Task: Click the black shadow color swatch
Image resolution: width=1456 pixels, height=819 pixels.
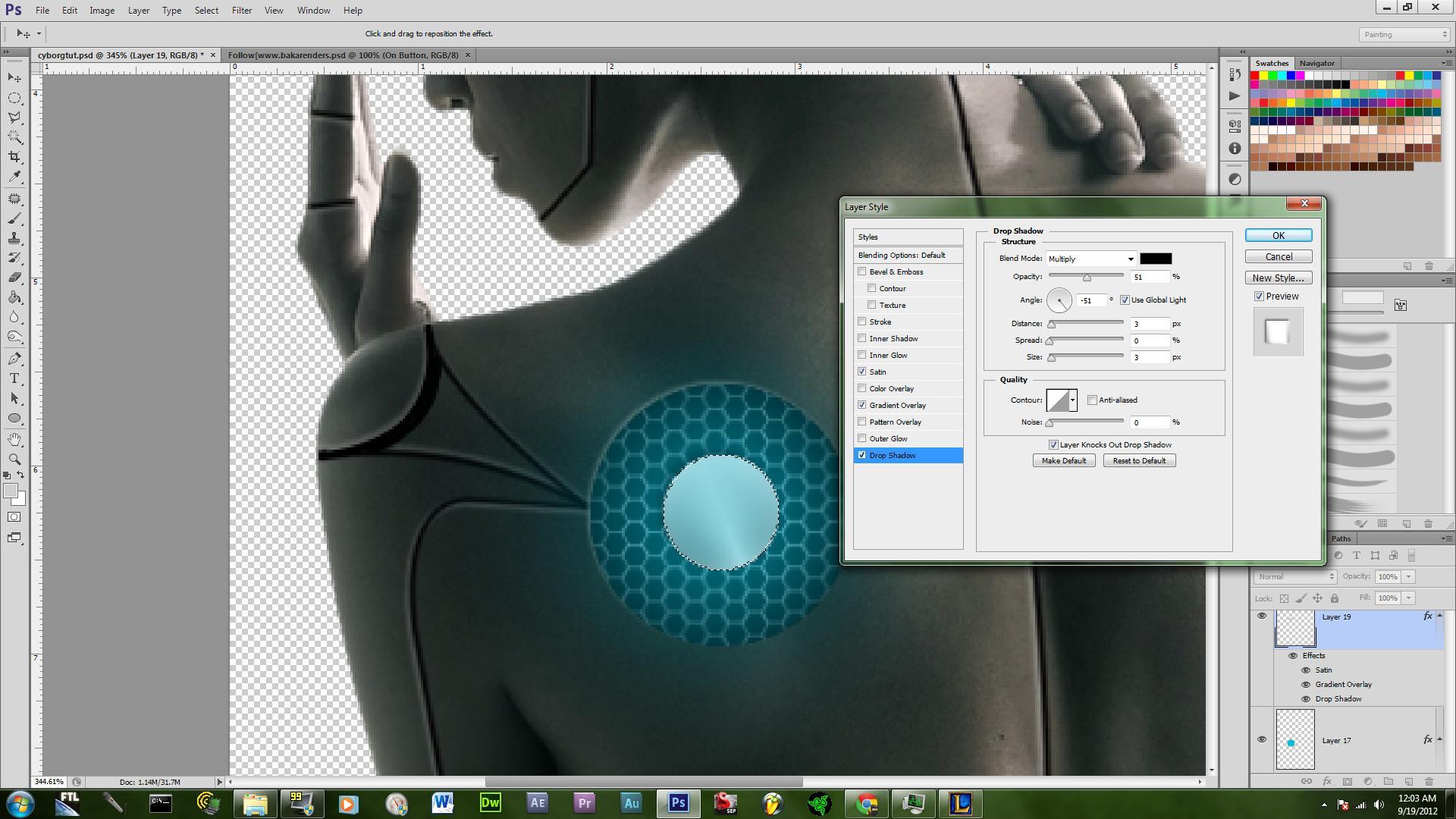Action: (x=1156, y=259)
